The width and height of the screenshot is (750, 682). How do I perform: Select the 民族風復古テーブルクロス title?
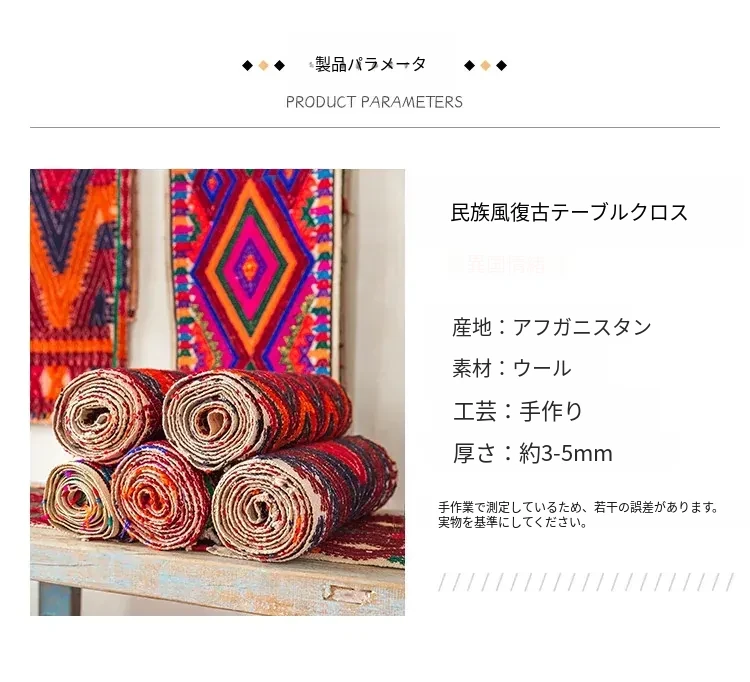569,212
